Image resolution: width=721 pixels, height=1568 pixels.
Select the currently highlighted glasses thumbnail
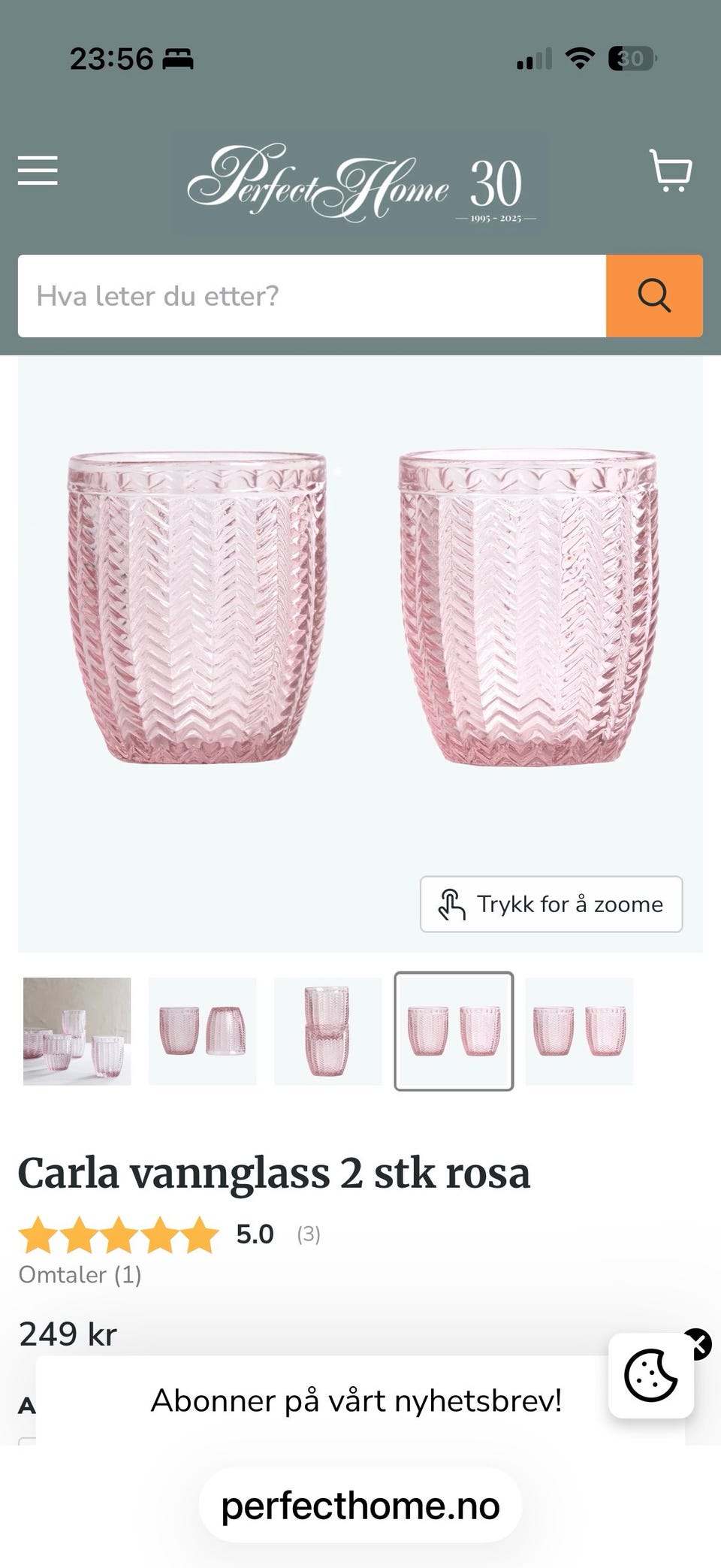(x=454, y=1031)
